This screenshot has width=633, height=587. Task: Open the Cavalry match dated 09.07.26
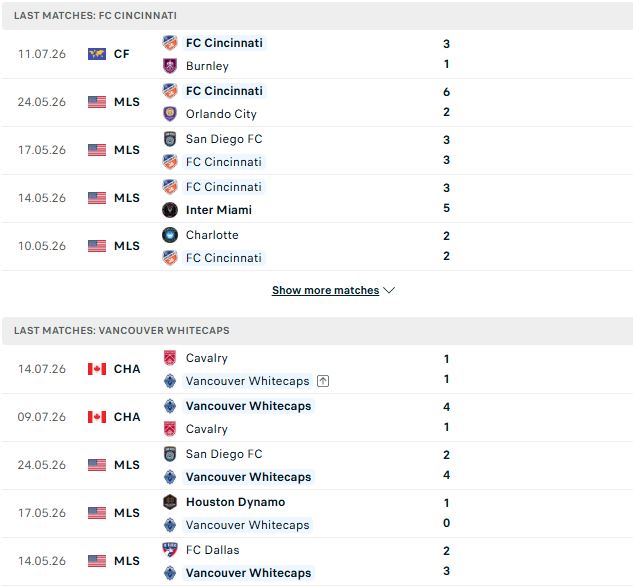click(x=316, y=417)
